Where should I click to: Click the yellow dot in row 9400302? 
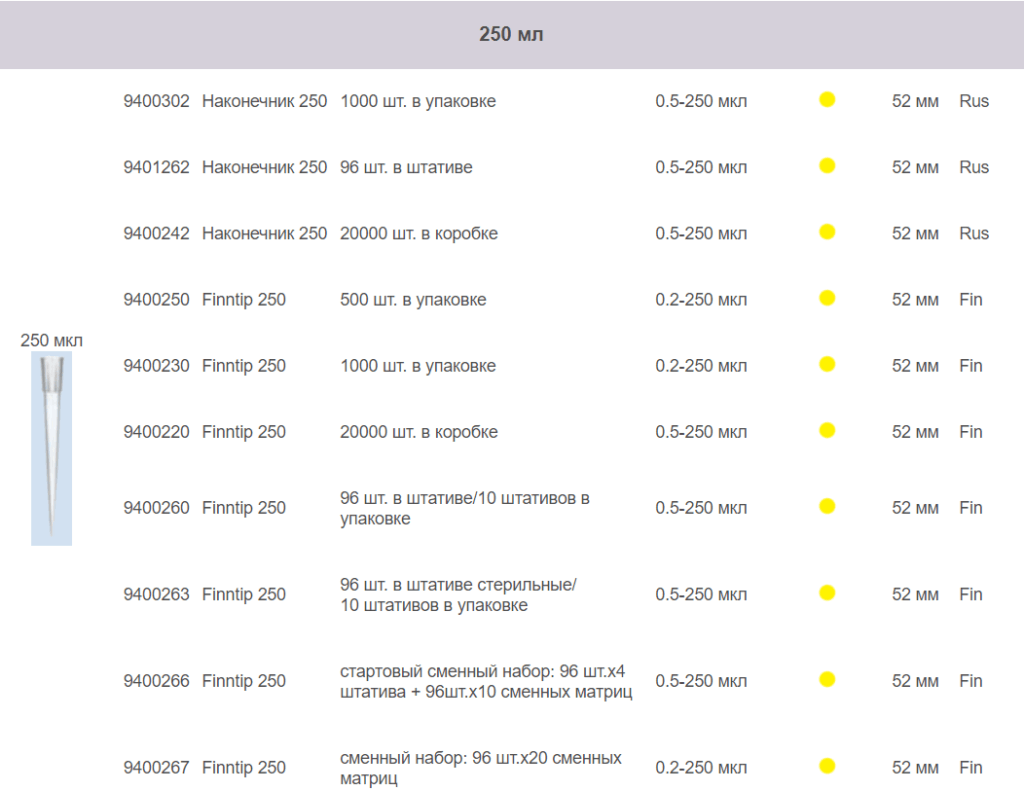coord(827,100)
